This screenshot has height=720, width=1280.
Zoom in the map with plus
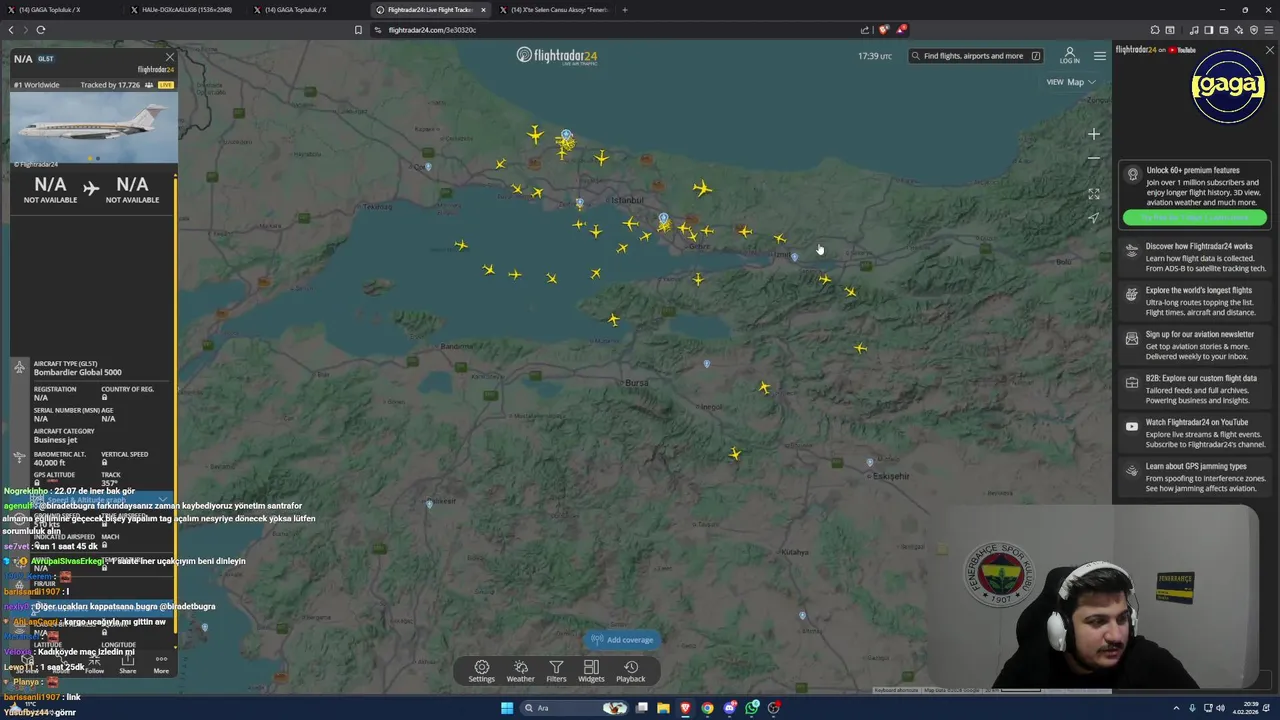point(1094,134)
